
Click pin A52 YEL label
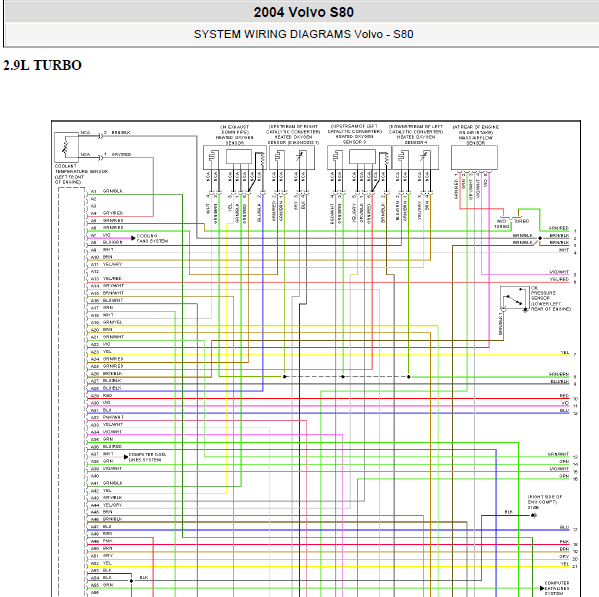[101, 563]
